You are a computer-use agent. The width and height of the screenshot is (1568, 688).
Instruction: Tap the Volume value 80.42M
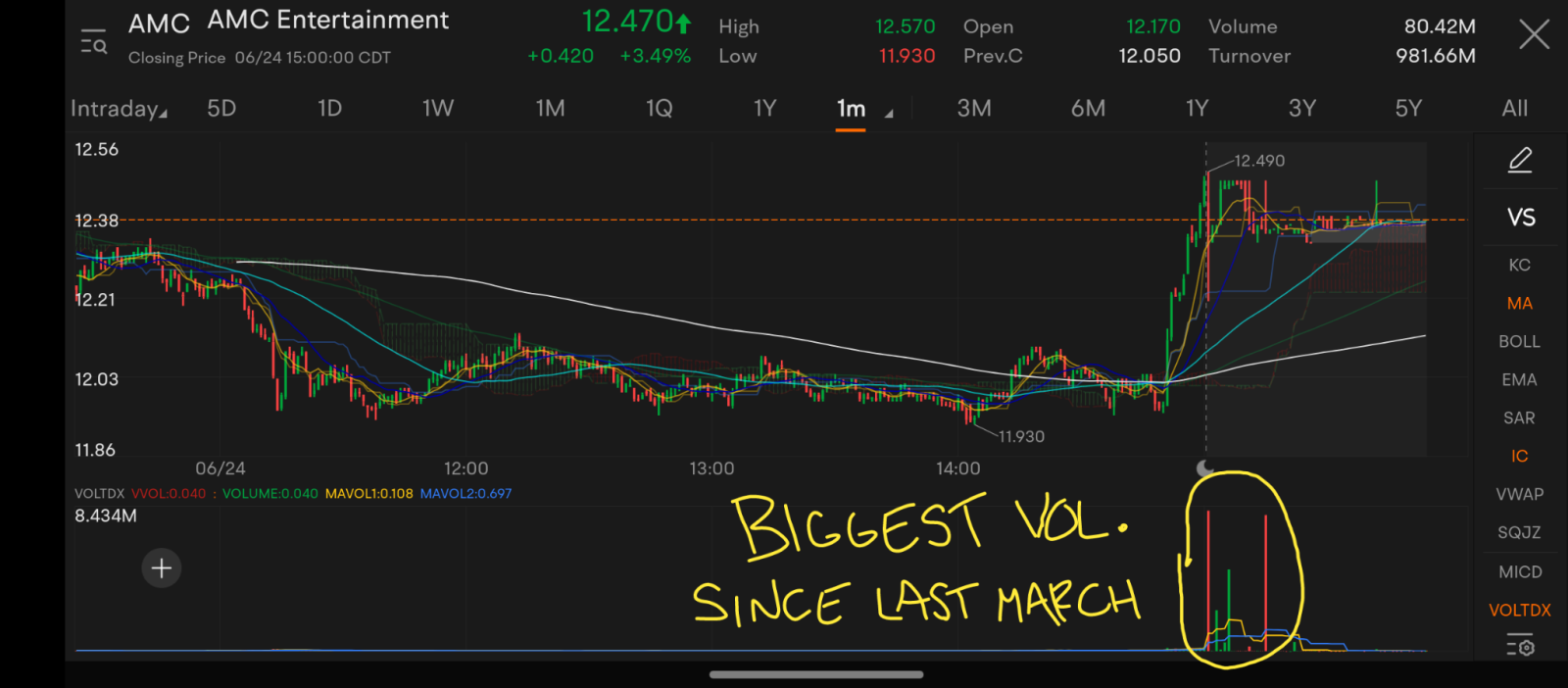[1440, 26]
